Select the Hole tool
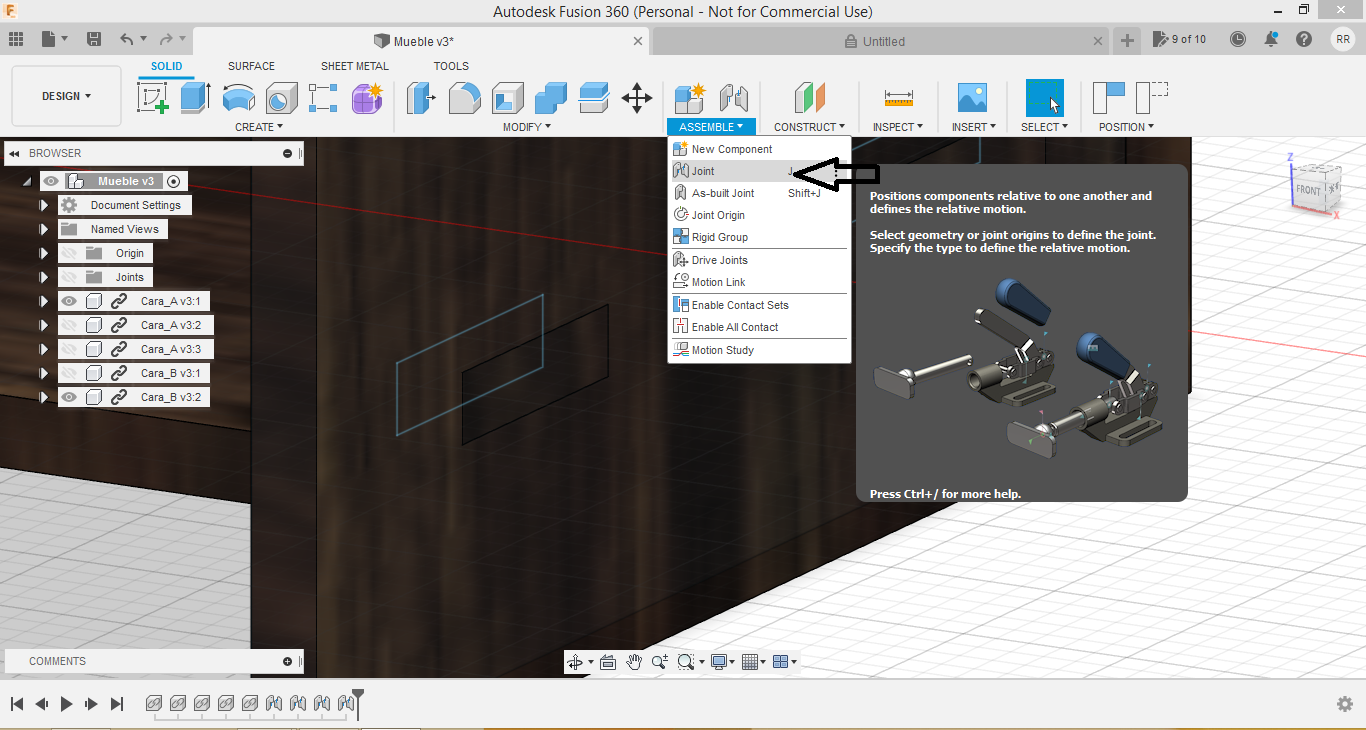Viewport: 1366px width, 730px height. 281,97
